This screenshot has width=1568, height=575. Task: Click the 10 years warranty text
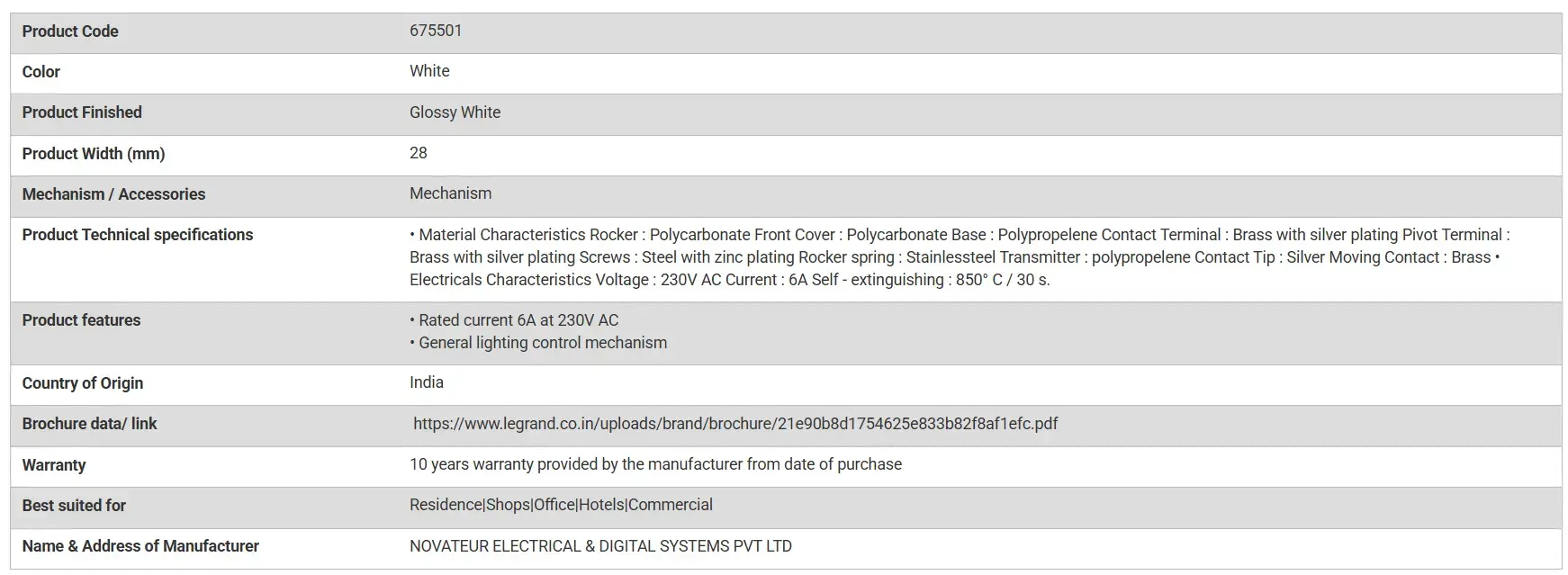655,464
